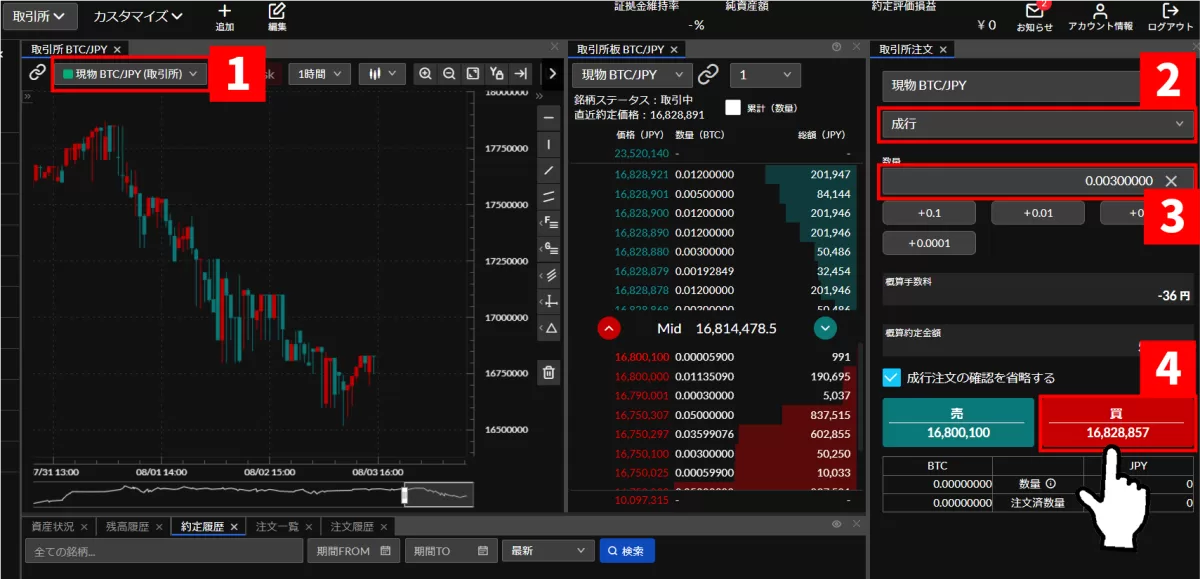The width and height of the screenshot is (1200, 579).
Task: Click the chart range slider handle
Action: pos(405,494)
